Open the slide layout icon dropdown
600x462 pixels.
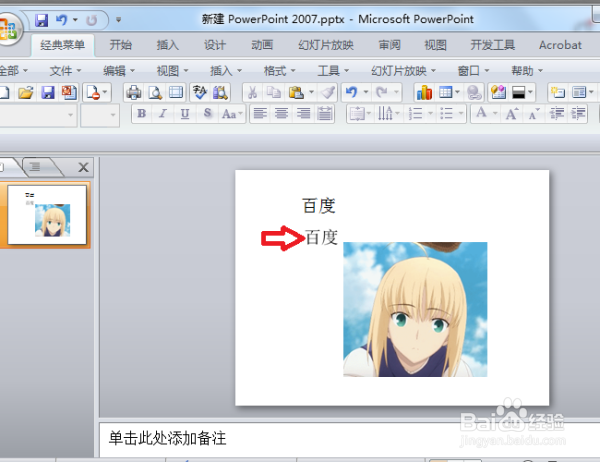(x=591, y=92)
